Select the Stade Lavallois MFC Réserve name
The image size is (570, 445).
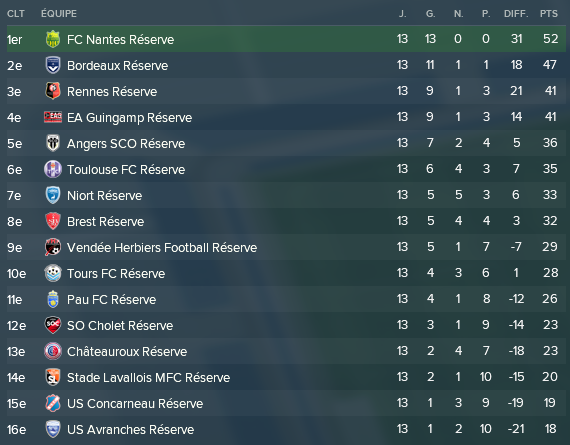pyautogui.click(x=148, y=377)
